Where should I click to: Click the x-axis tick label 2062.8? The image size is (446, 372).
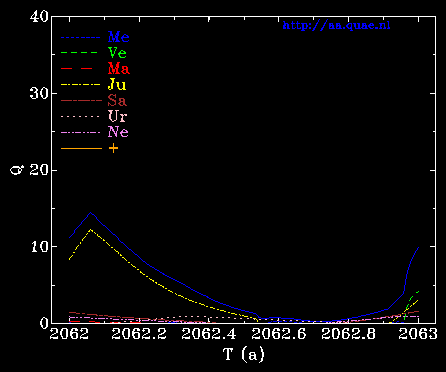(x=349, y=334)
